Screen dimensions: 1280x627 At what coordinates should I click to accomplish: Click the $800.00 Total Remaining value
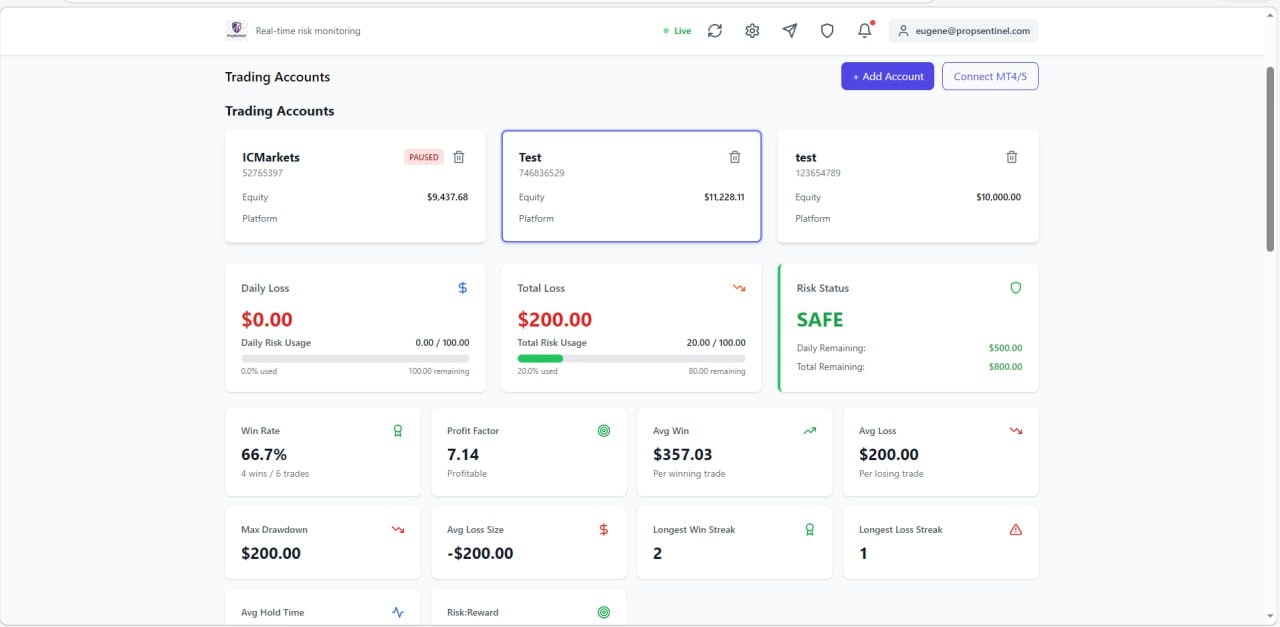1005,367
